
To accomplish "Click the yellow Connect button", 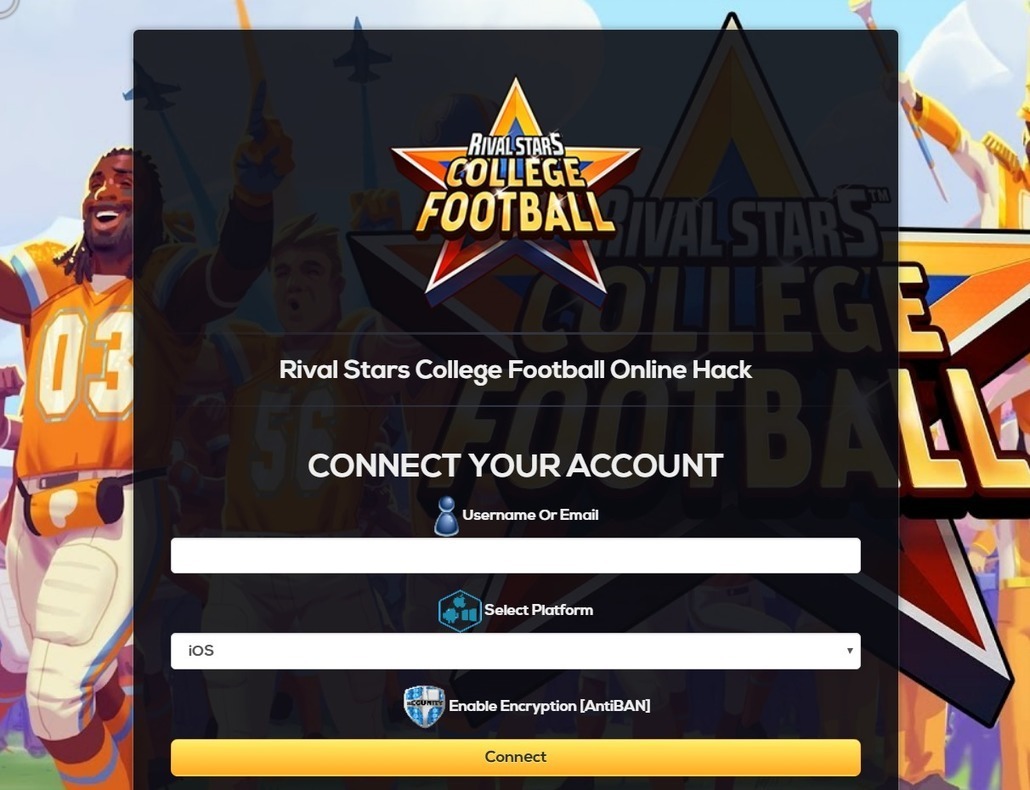I will [515, 757].
